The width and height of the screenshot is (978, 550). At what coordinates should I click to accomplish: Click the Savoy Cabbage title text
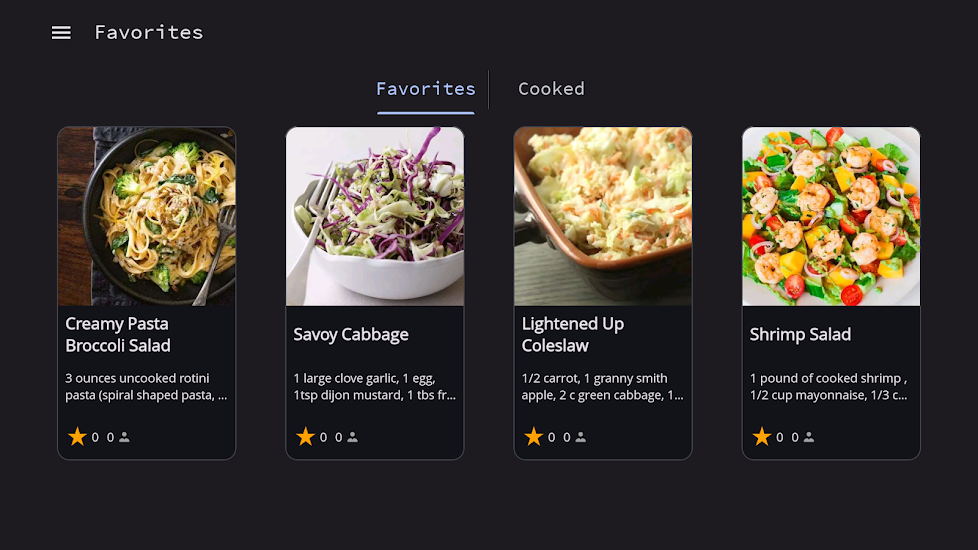pyautogui.click(x=351, y=335)
